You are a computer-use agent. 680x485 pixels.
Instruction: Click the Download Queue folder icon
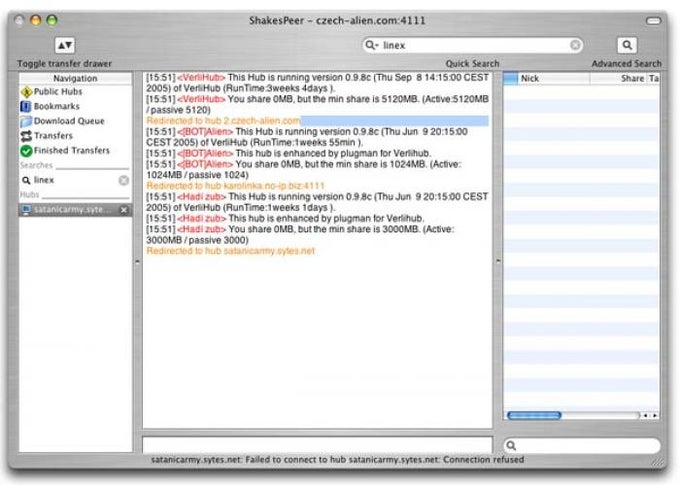tap(26, 121)
